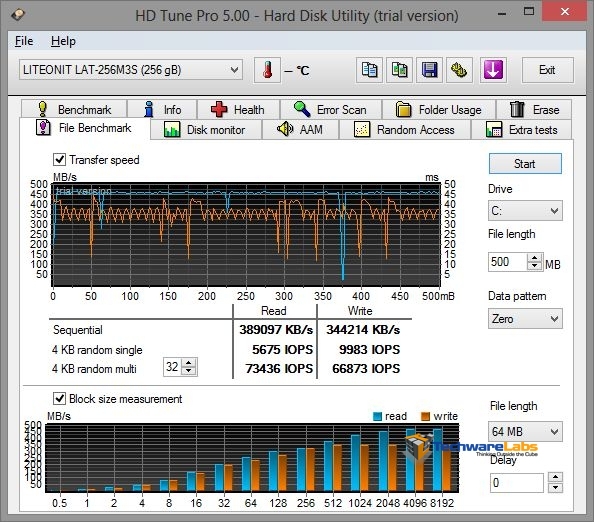Open the Error Scan magnifier tab
The width and height of the screenshot is (594, 522).
[x=331, y=109]
